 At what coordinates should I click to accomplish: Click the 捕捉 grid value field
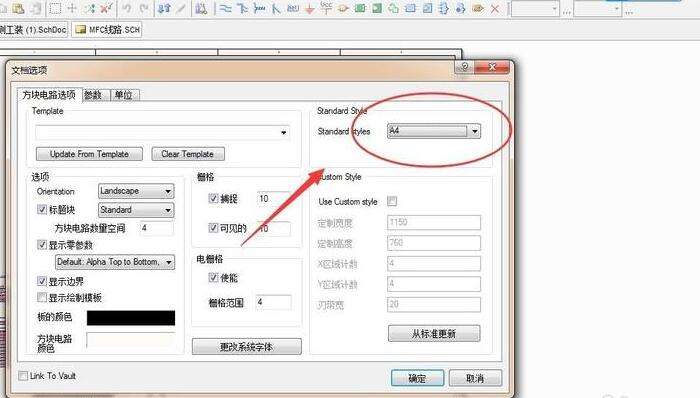tap(274, 199)
